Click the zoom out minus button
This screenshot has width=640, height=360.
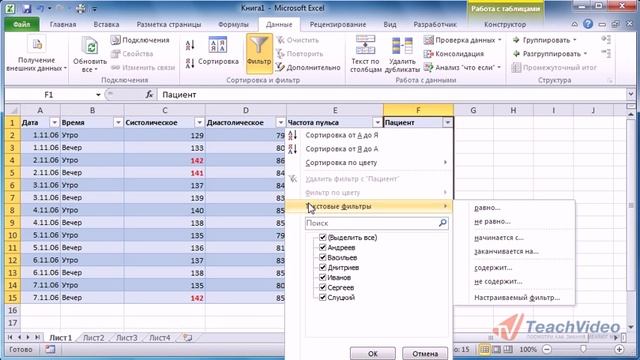click(x=547, y=349)
